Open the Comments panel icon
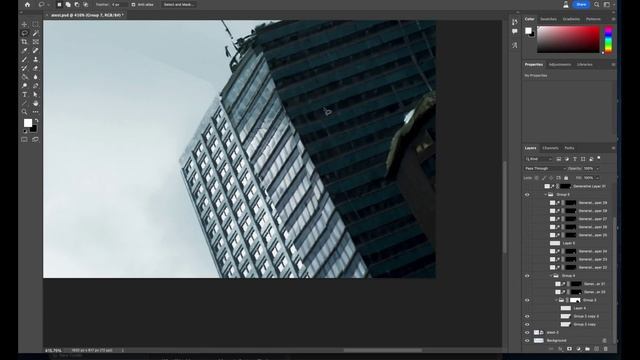 click(515, 31)
